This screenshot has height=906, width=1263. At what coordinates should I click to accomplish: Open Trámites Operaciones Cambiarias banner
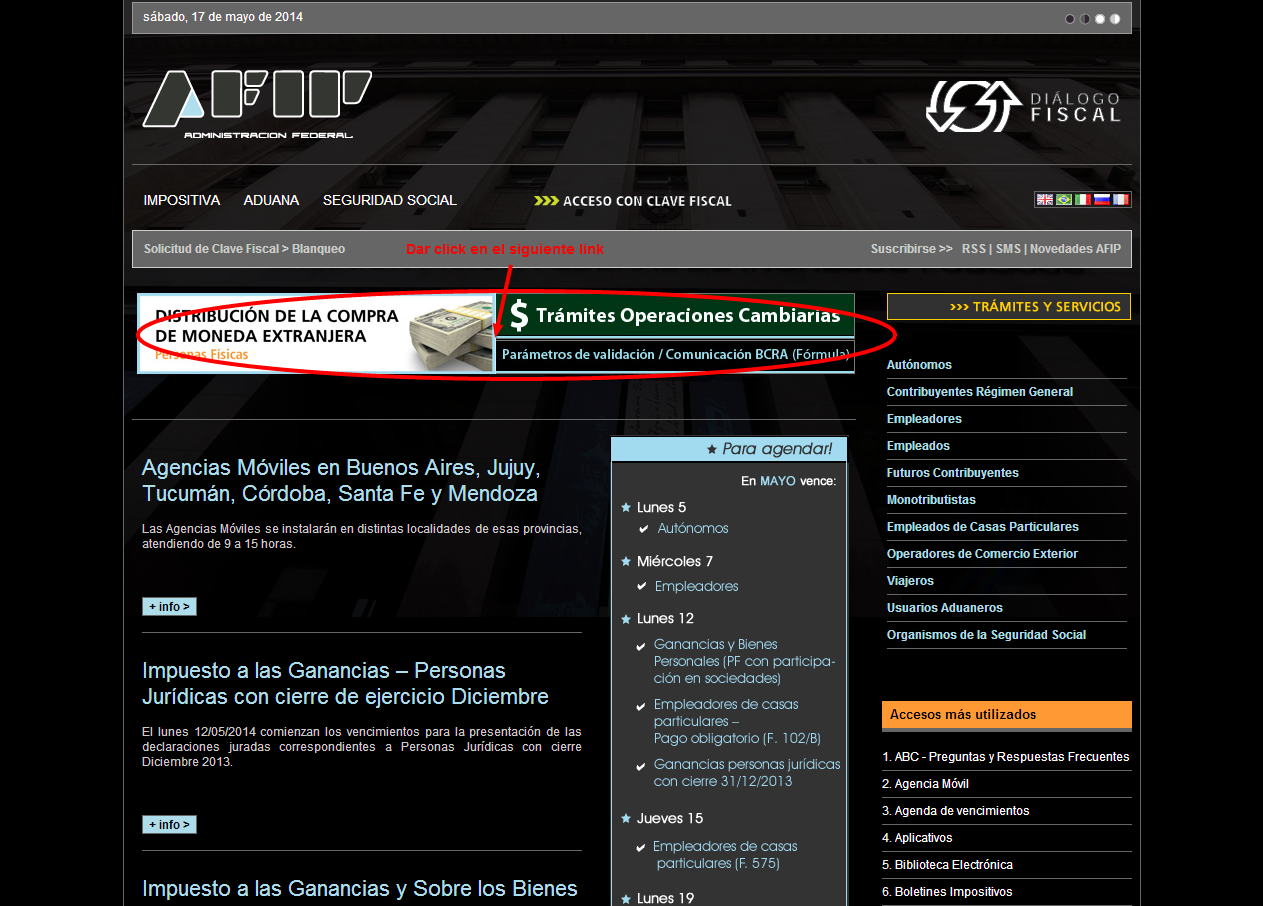[675, 315]
